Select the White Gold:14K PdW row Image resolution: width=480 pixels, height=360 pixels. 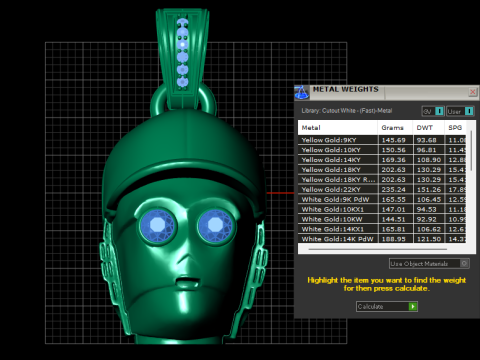[x=382, y=239]
